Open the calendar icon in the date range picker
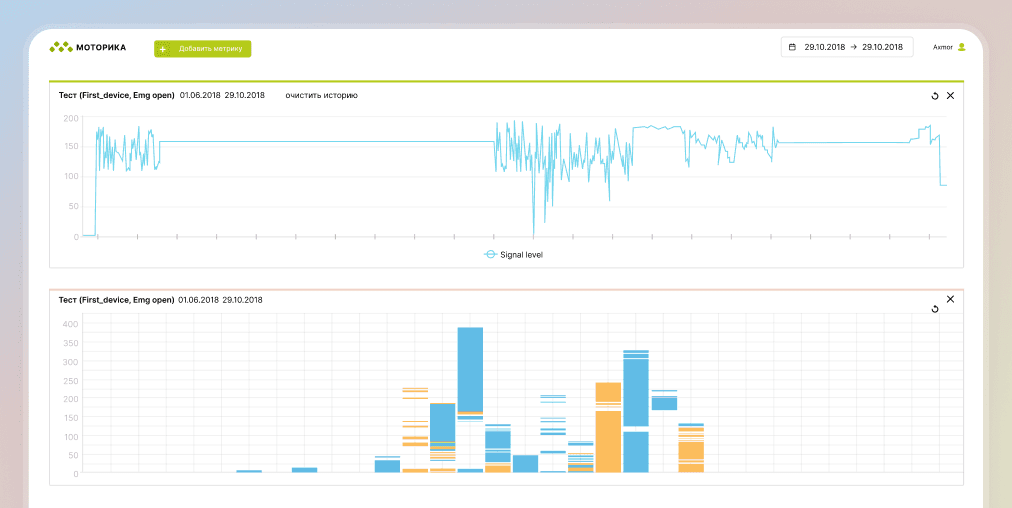Image resolution: width=1012 pixels, height=508 pixels. pos(792,47)
